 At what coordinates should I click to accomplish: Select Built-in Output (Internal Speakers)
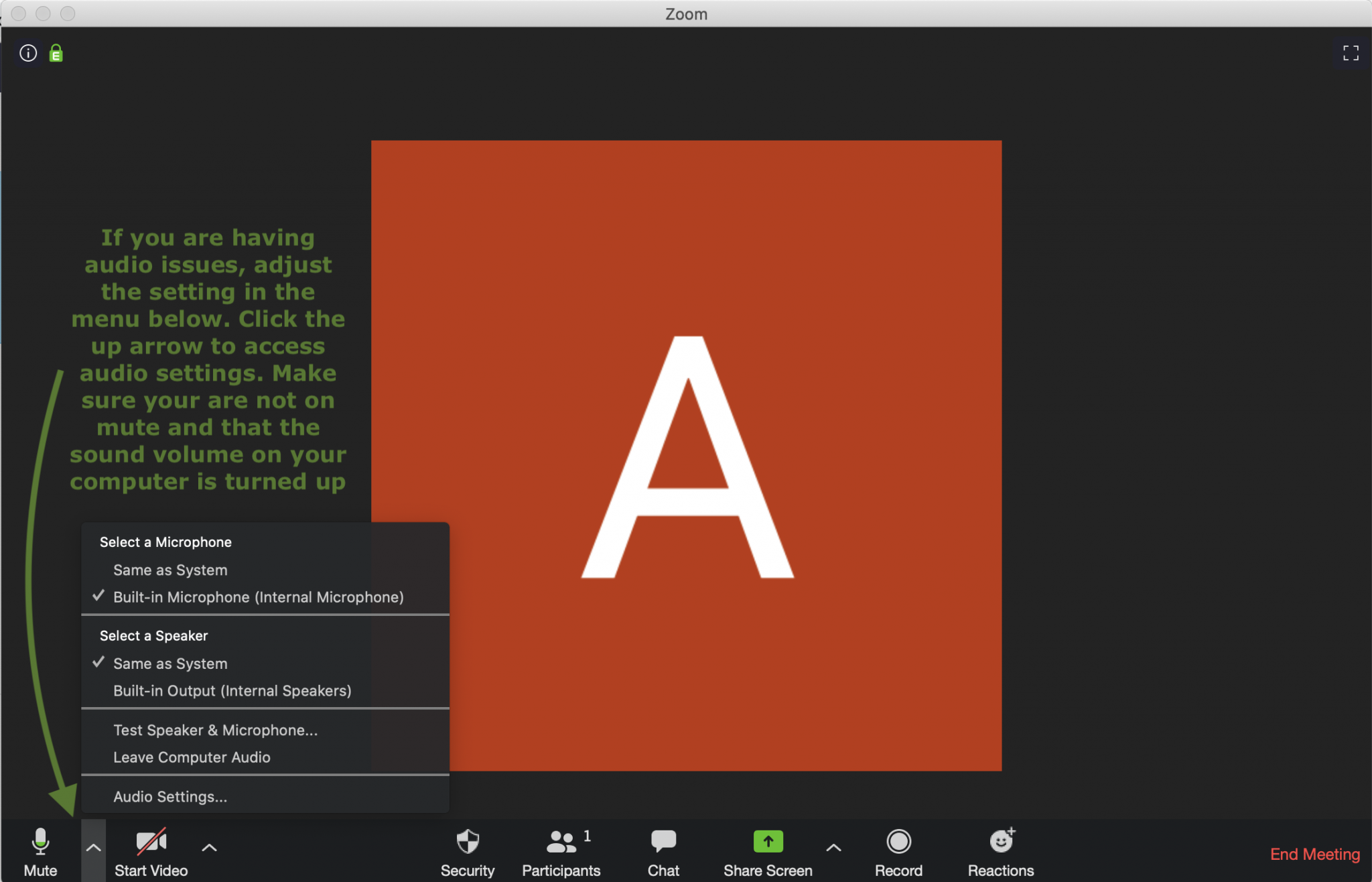coord(232,691)
